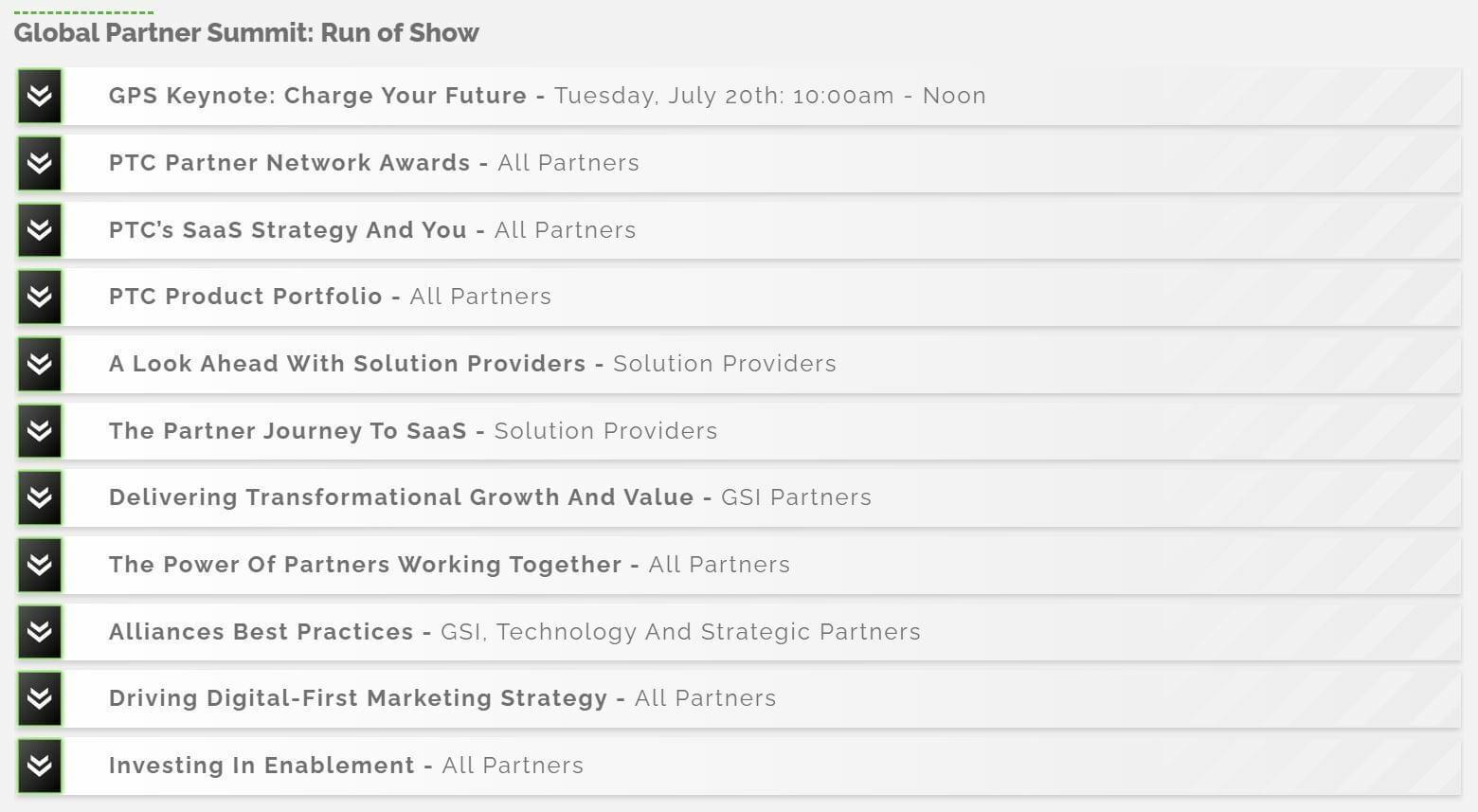Viewport: 1478px width, 812px height.
Task: Click double-arrow icon for Partner Journey To SaaS
Action: click(39, 431)
